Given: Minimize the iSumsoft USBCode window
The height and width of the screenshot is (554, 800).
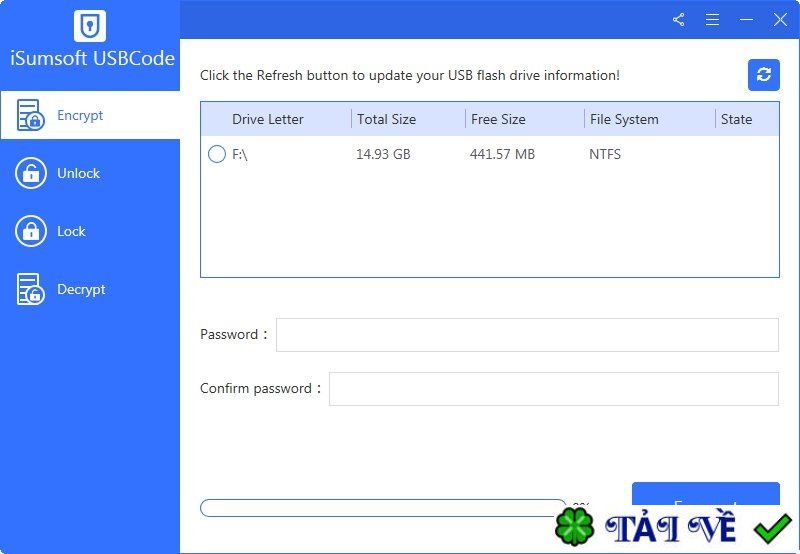Looking at the screenshot, I should click(x=746, y=20).
